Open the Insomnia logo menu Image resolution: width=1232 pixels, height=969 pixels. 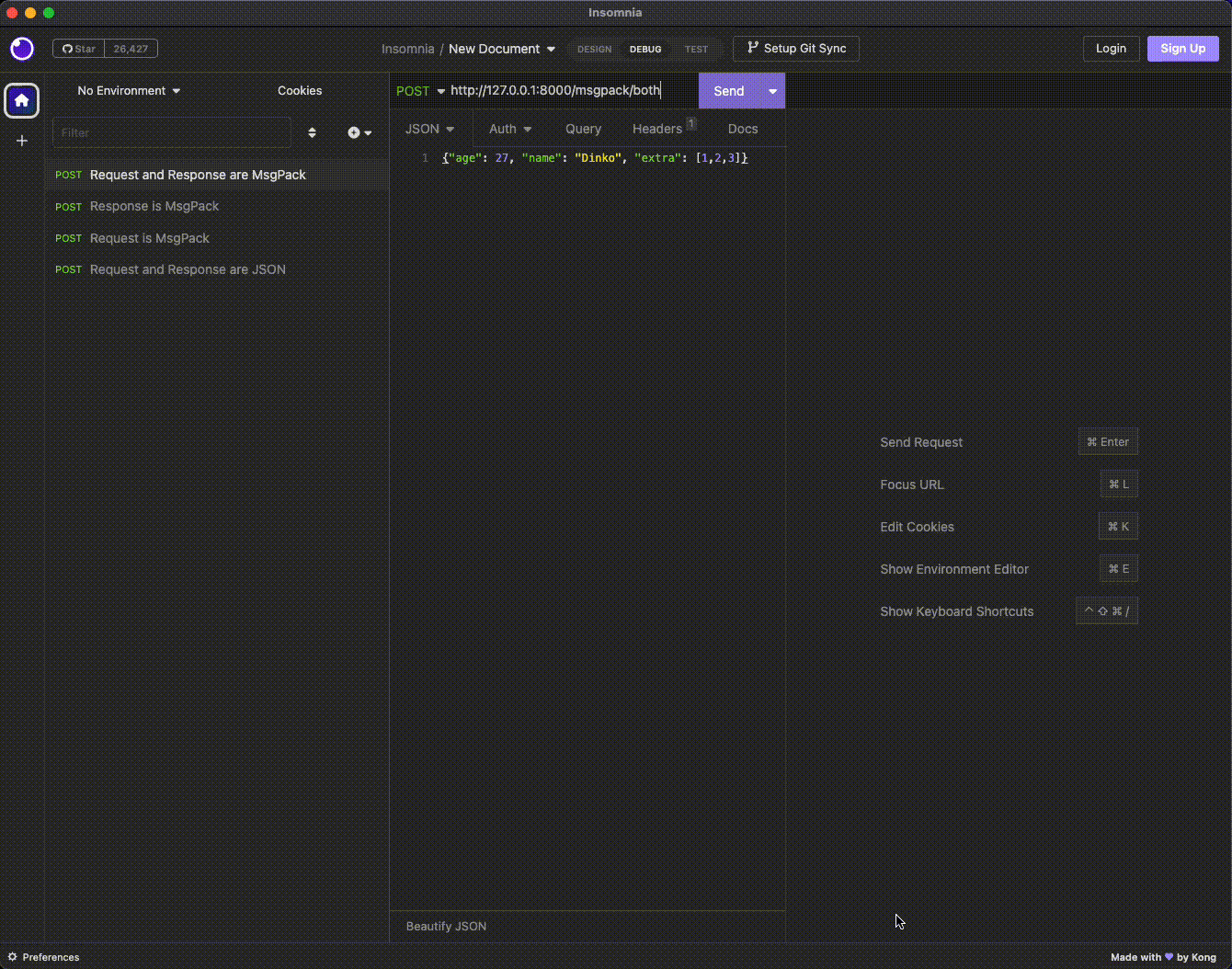coord(22,49)
